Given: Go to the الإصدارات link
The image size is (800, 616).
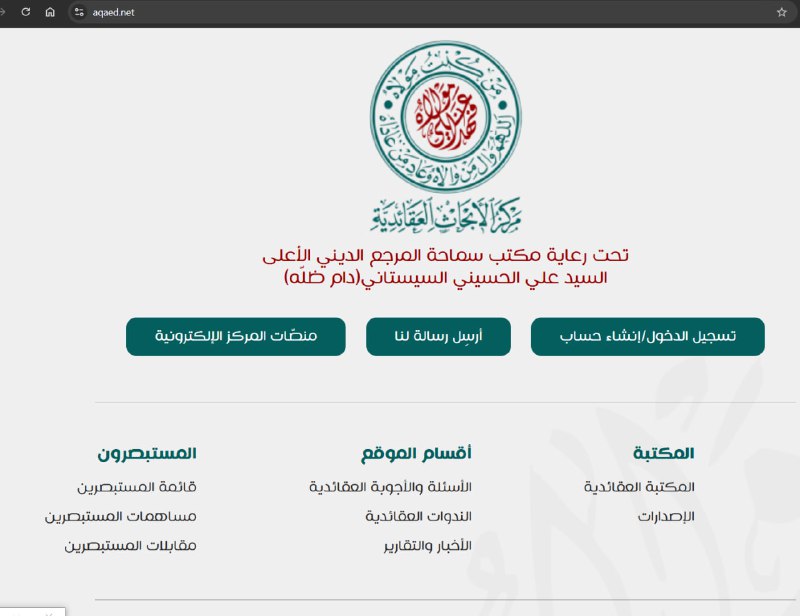Looking at the screenshot, I should 666,516.
